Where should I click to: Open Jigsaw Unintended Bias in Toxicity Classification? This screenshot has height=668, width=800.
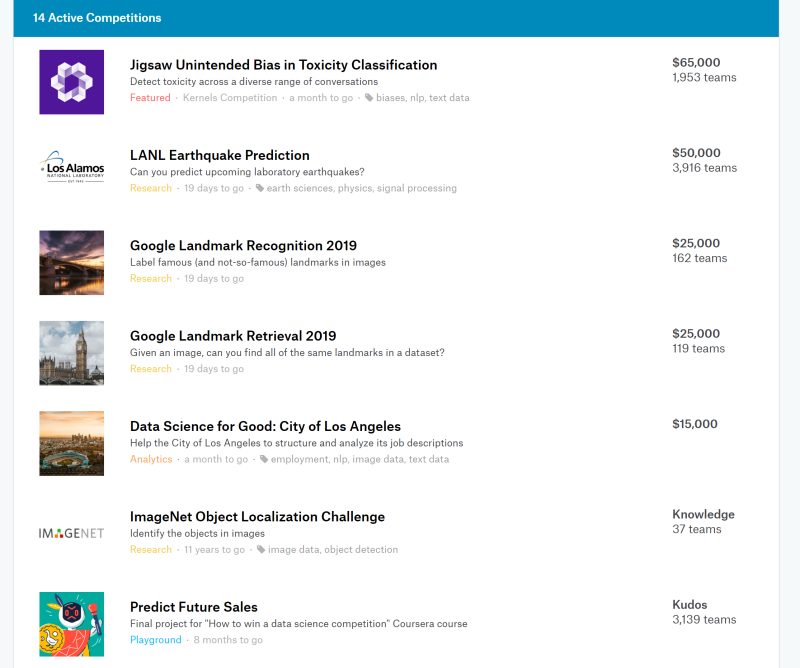coord(283,65)
